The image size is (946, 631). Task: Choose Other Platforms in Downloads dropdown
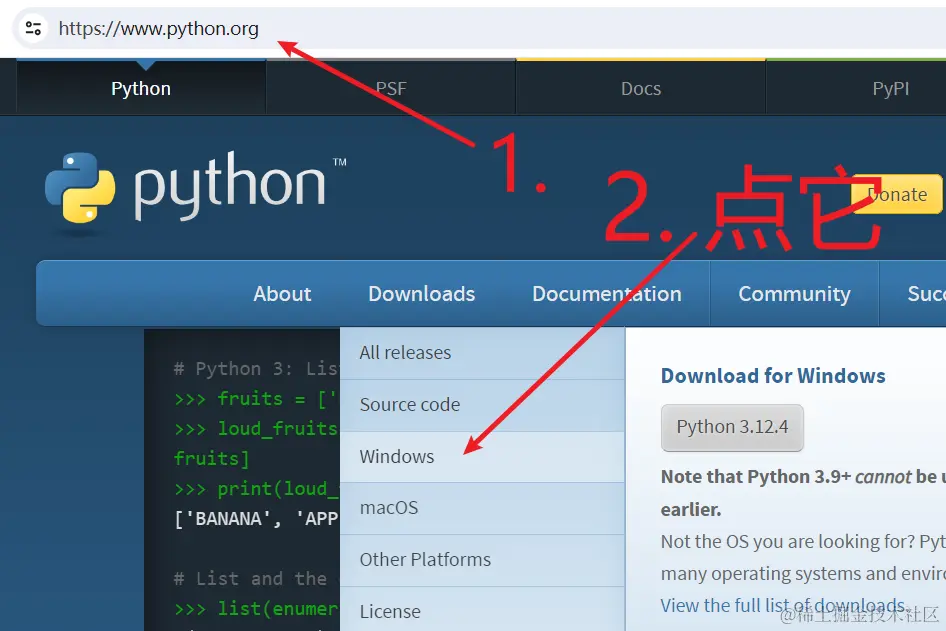click(x=483, y=560)
